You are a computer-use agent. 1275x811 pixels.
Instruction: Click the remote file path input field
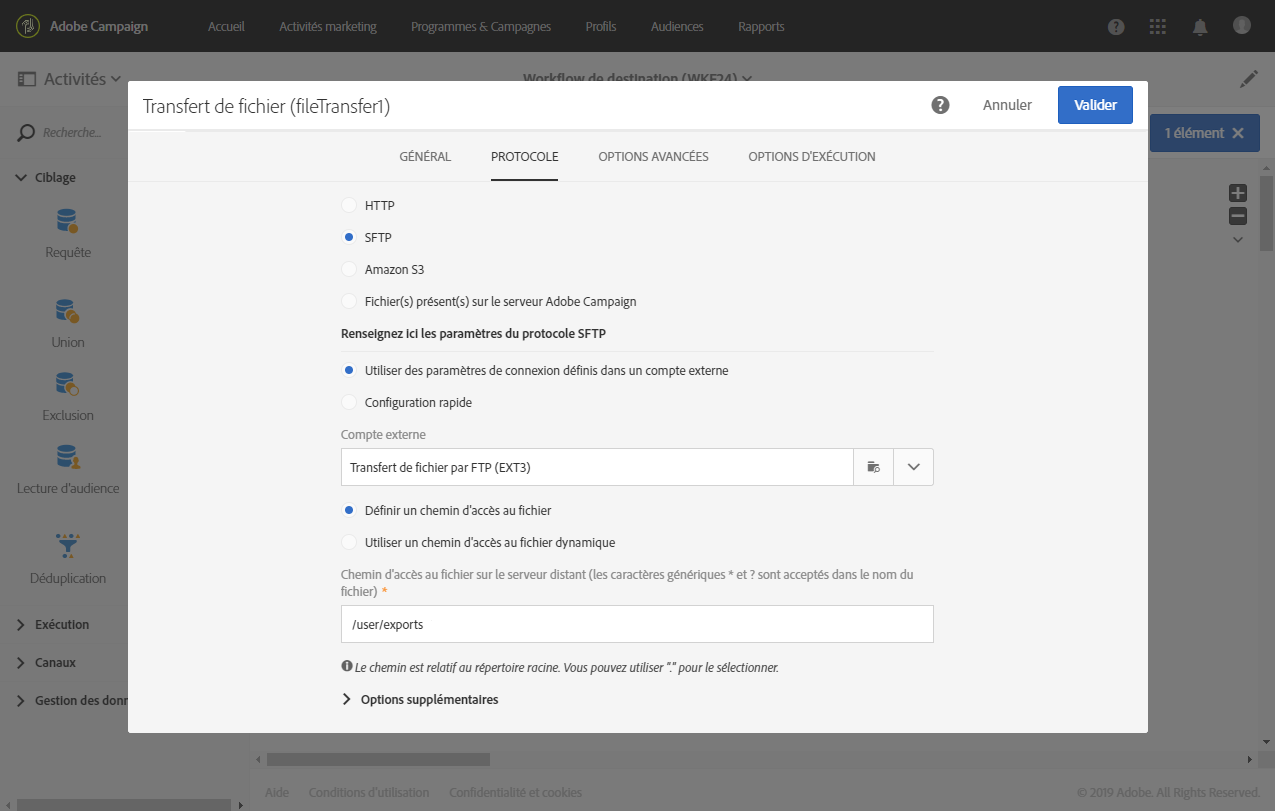coord(637,624)
